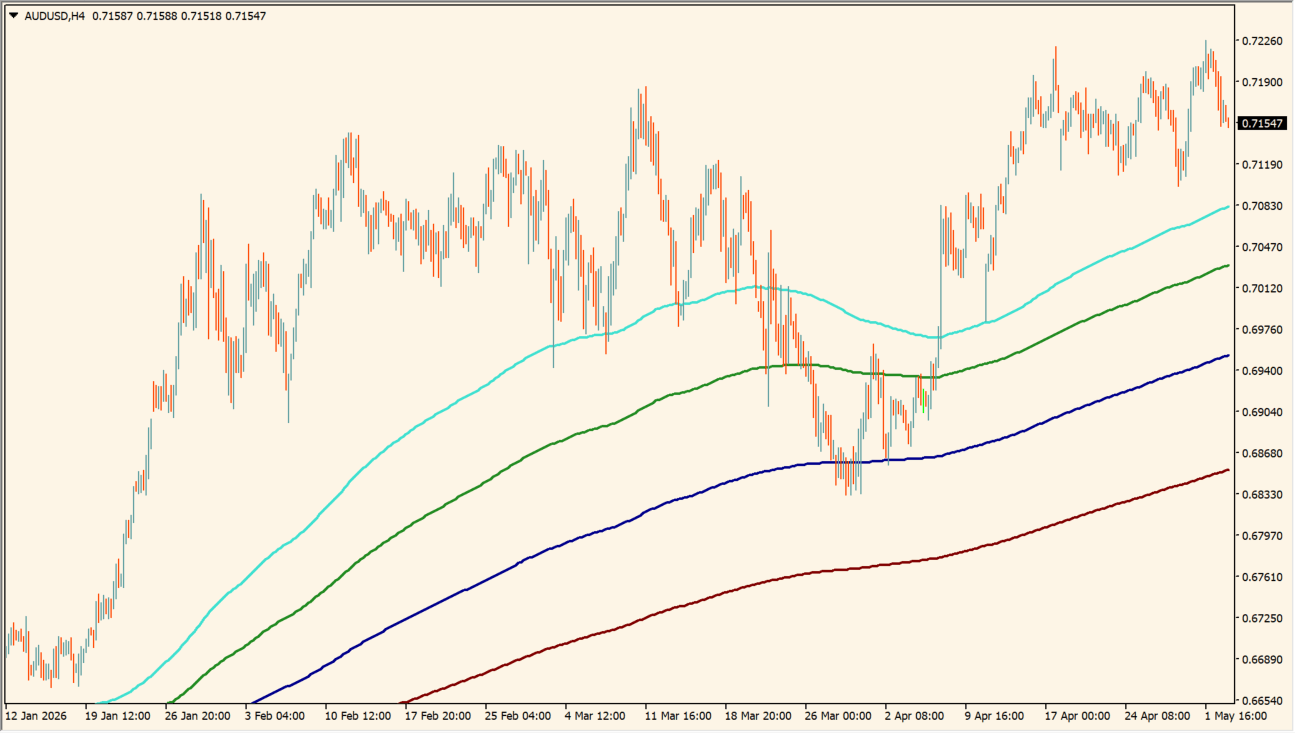Click the 19 Jan 12:00 time label

click(117, 717)
